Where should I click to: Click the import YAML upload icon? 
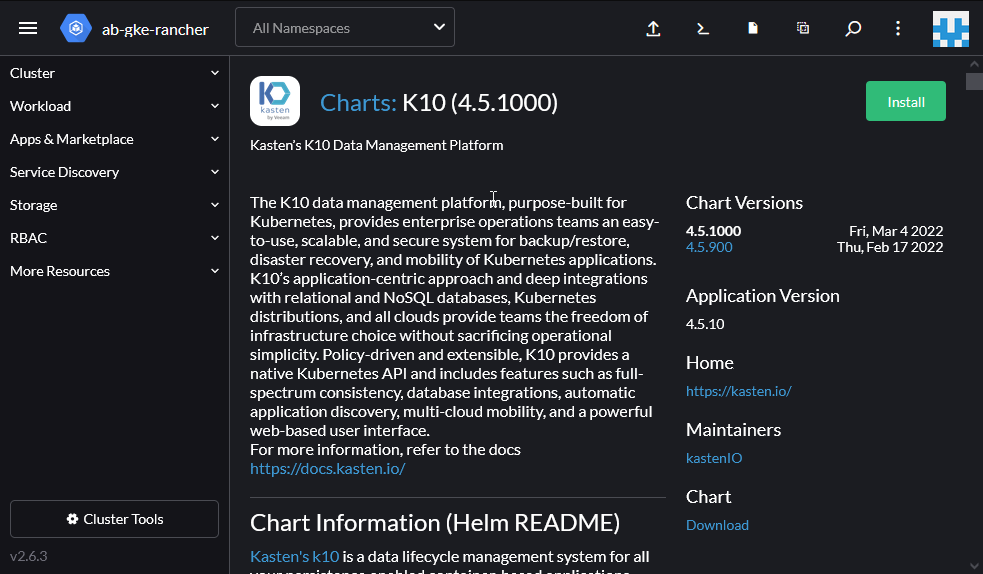pyautogui.click(x=653, y=28)
